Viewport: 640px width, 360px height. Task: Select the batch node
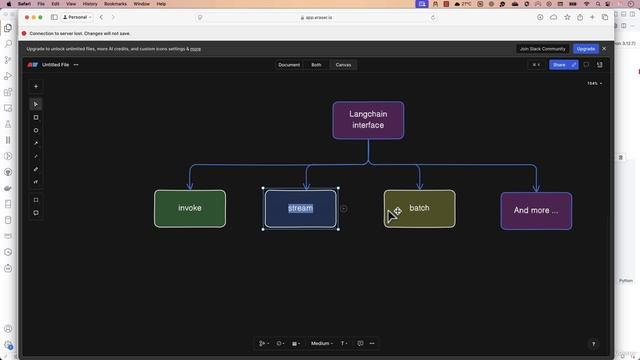pos(420,209)
